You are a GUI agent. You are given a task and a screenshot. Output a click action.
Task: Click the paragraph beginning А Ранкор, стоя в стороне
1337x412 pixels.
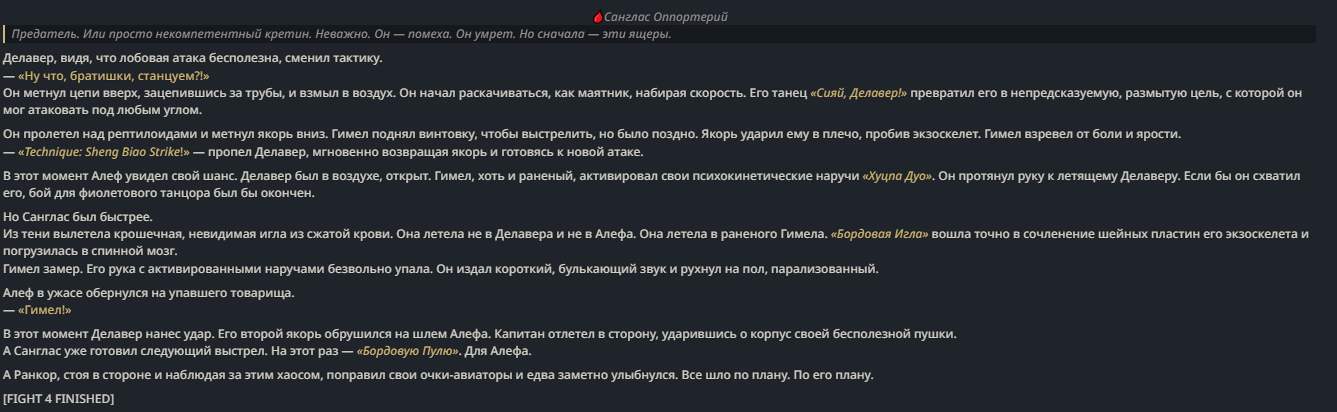pos(438,375)
